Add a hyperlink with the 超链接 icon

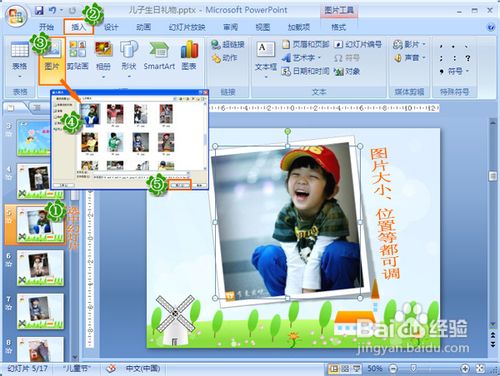pyautogui.click(x=228, y=44)
